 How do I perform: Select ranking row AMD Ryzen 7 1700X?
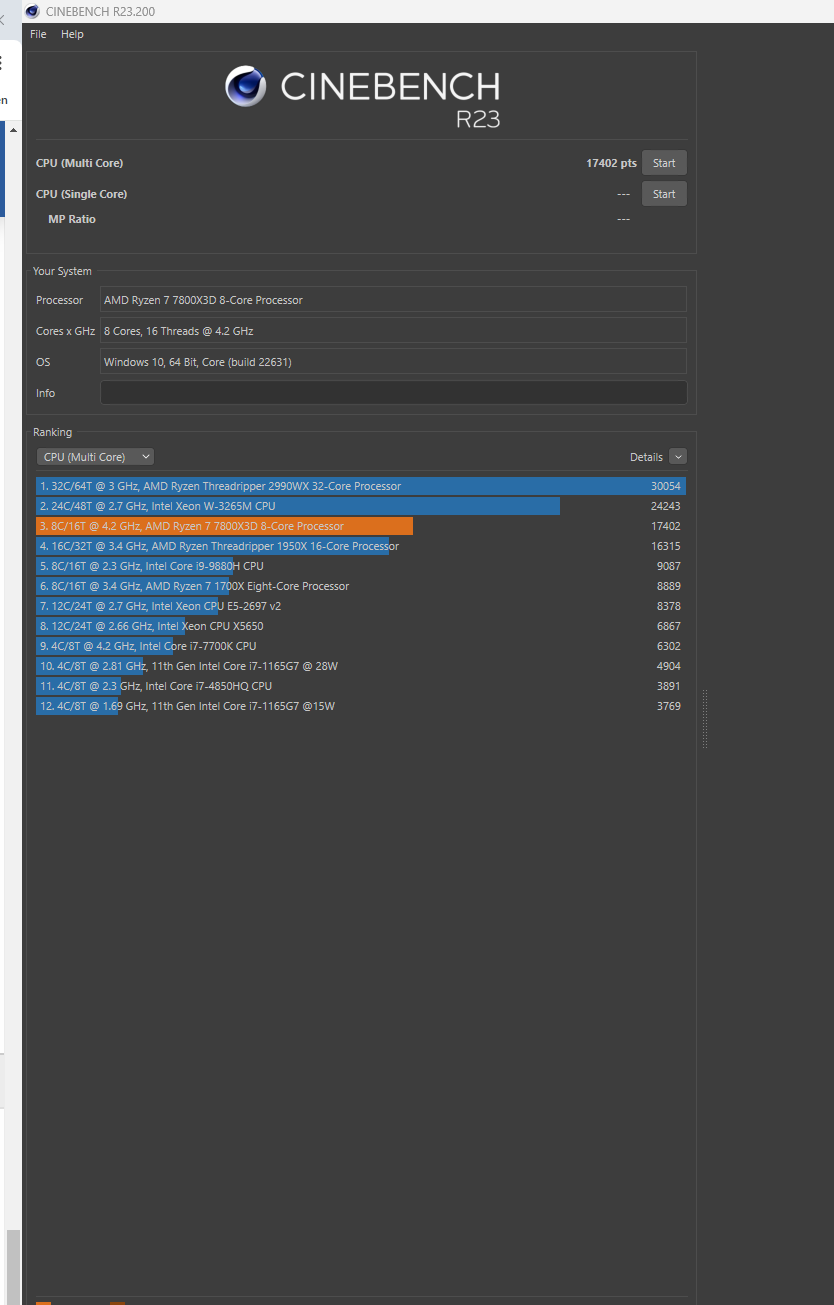pyautogui.click(x=361, y=586)
